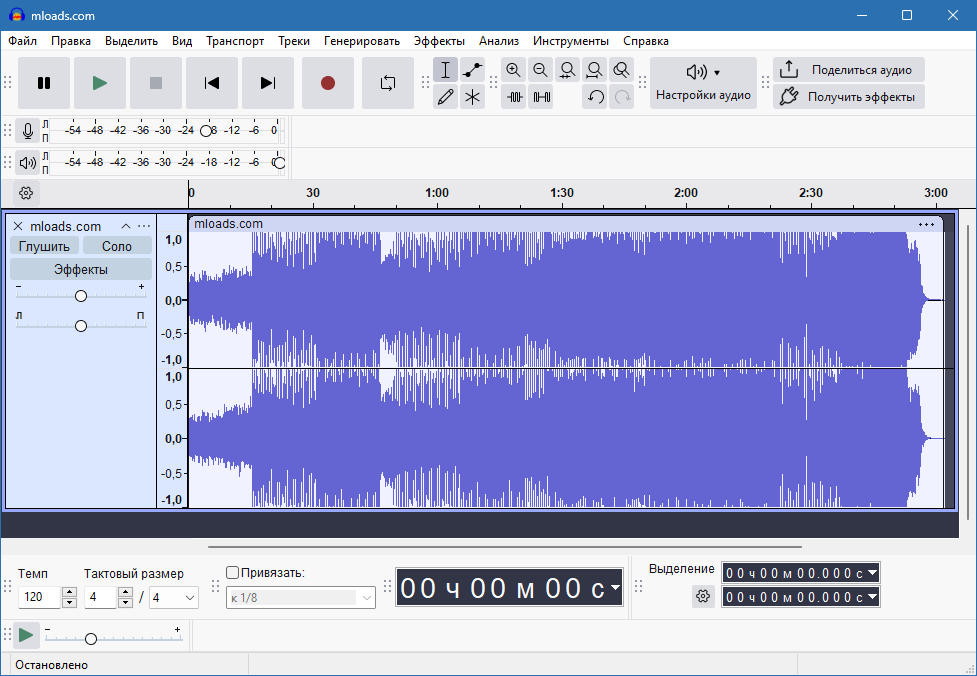This screenshot has width=977, height=676.
Task: Open the time signature denominator dropdown
Action: [174, 597]
